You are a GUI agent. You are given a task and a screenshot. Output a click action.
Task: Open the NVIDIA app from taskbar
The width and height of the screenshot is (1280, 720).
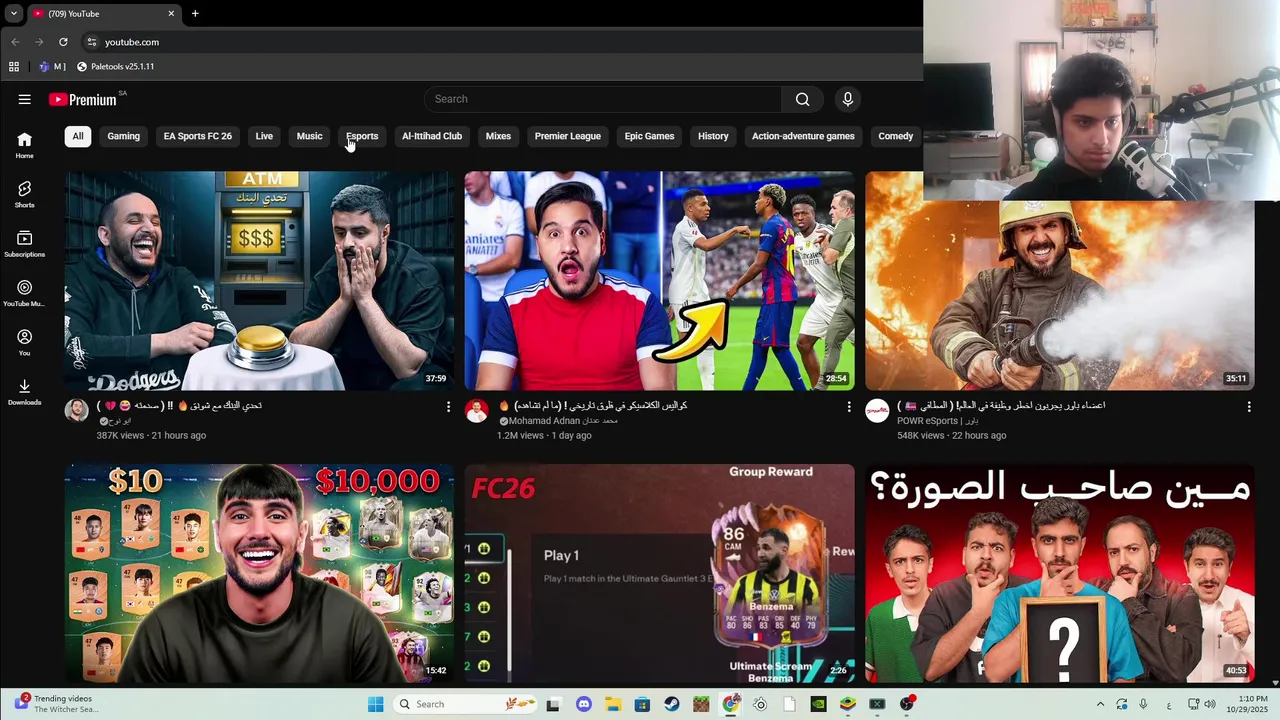click(x=819, y=704)
